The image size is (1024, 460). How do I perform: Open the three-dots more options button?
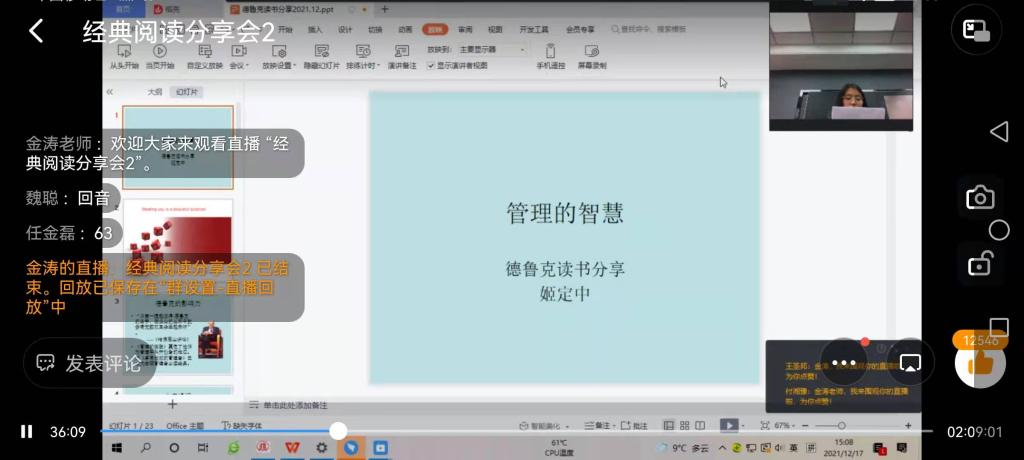[x=843, y=362]
